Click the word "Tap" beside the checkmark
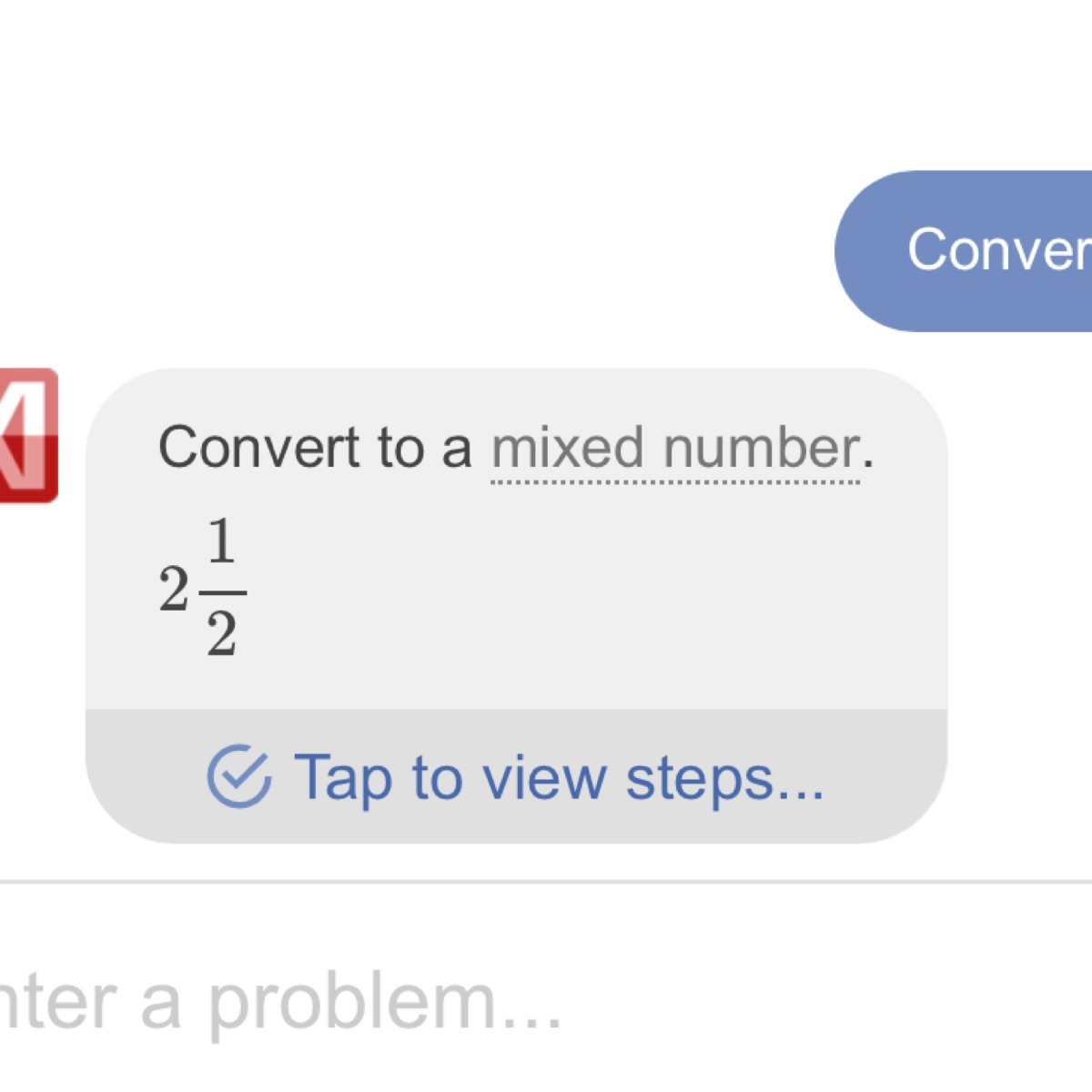The width and height of the screenshot is (1092, 1092). click(x=343, y=778)
